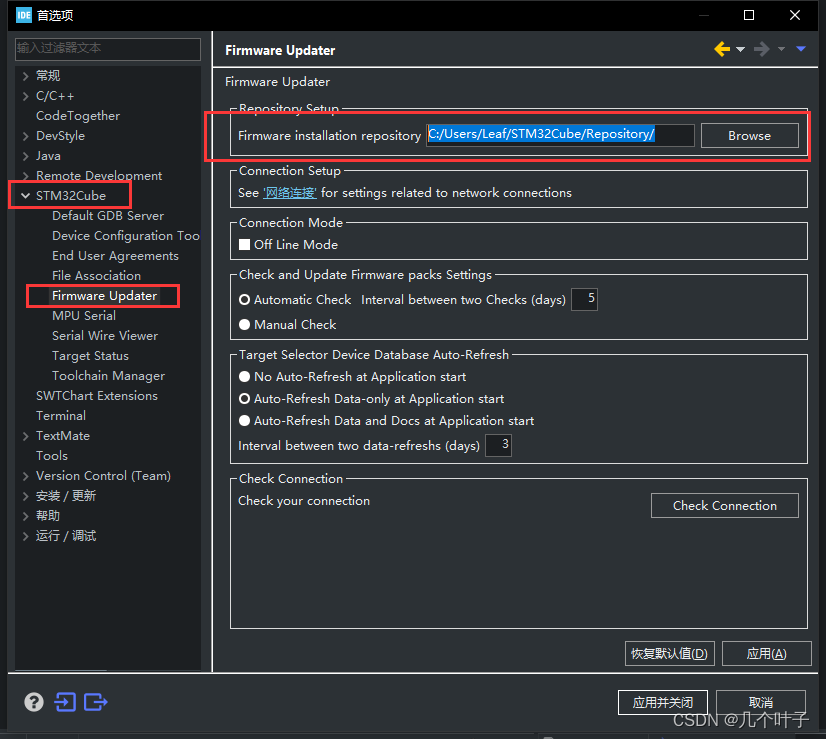Expand the 运行 / 调试 node
The height and width of the screenshot is (739, 826).
(25, 536)
